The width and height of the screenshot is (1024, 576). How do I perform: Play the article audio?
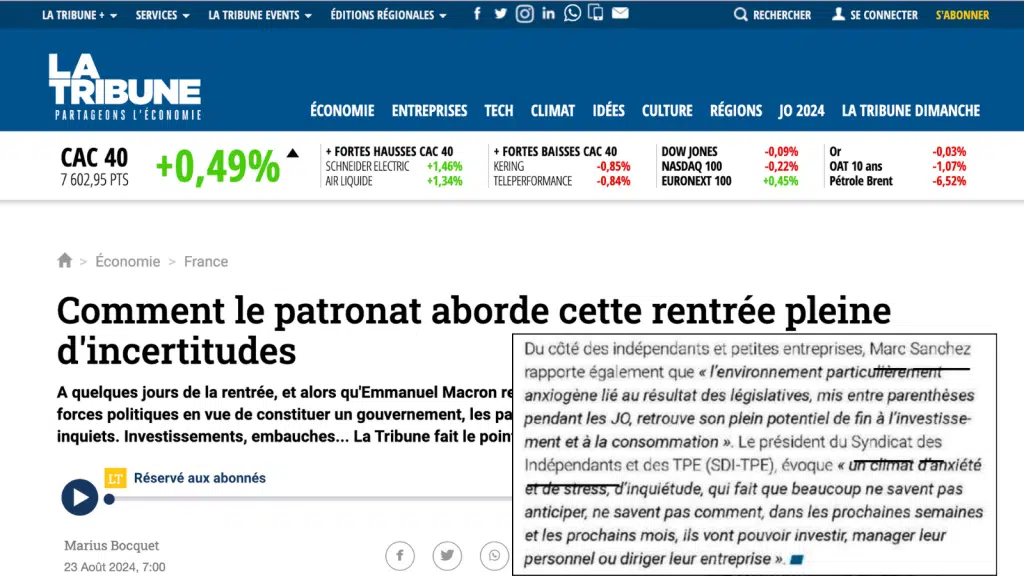[x=80, y=497]
